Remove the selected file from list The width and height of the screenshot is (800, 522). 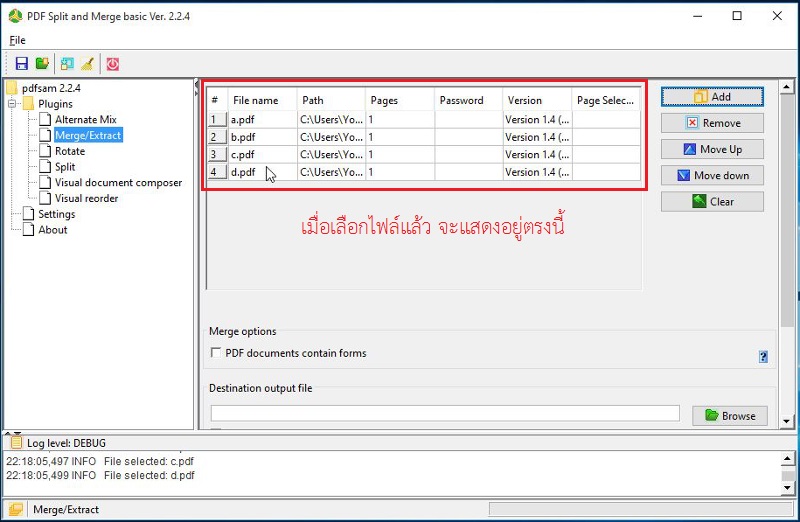pyautogui.click(x=712, y=123)
